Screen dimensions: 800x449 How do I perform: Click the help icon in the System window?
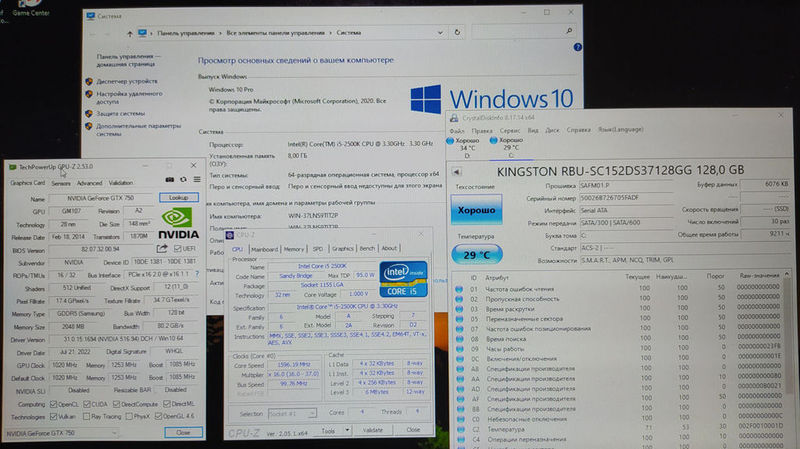[577, 47]
